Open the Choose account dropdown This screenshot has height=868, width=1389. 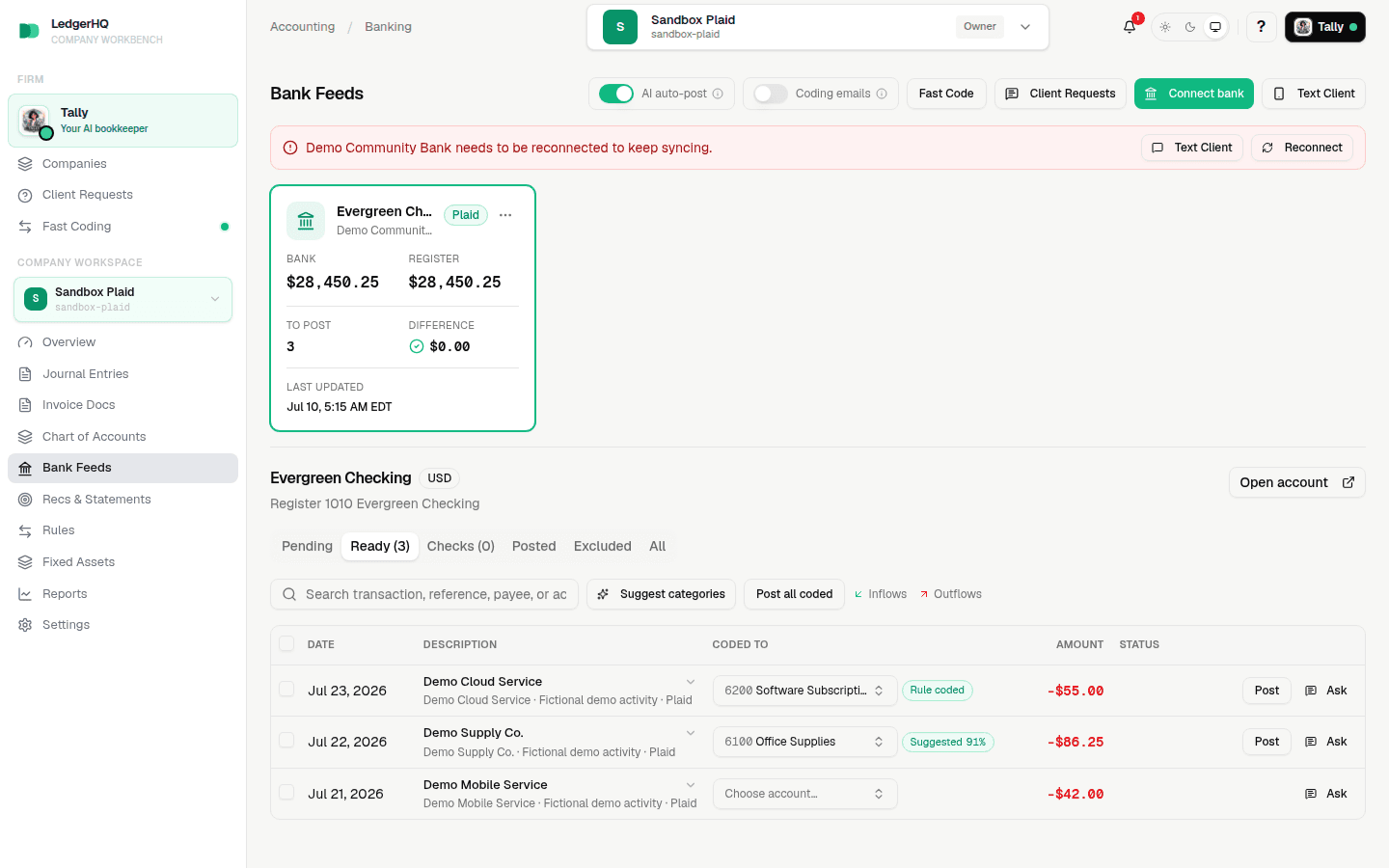coord(804,794)
